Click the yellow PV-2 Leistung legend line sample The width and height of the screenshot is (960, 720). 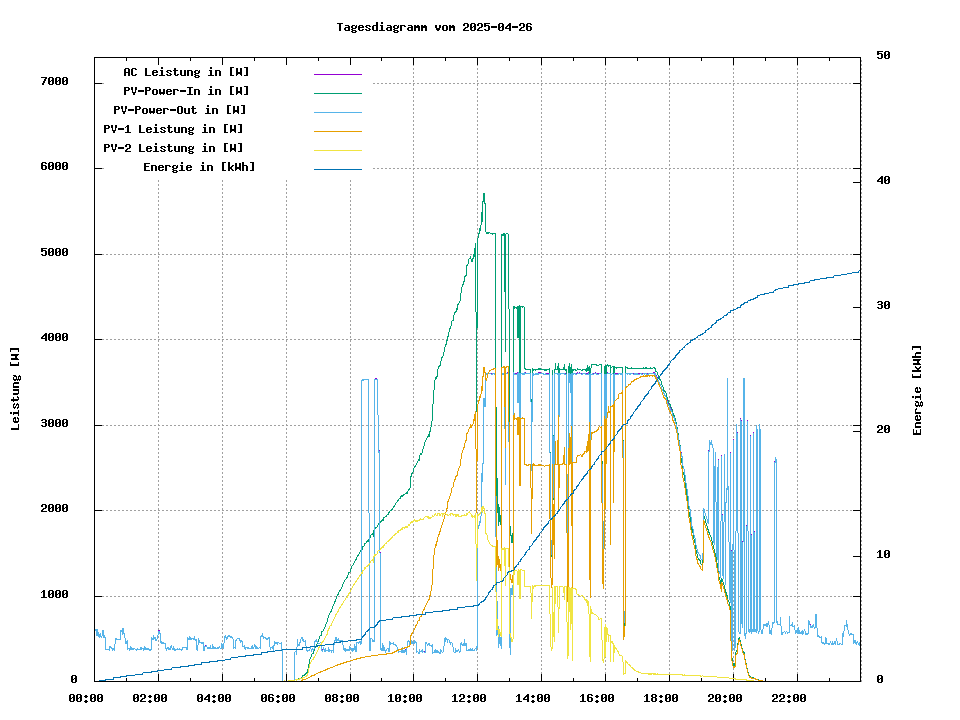pos(337,150)
